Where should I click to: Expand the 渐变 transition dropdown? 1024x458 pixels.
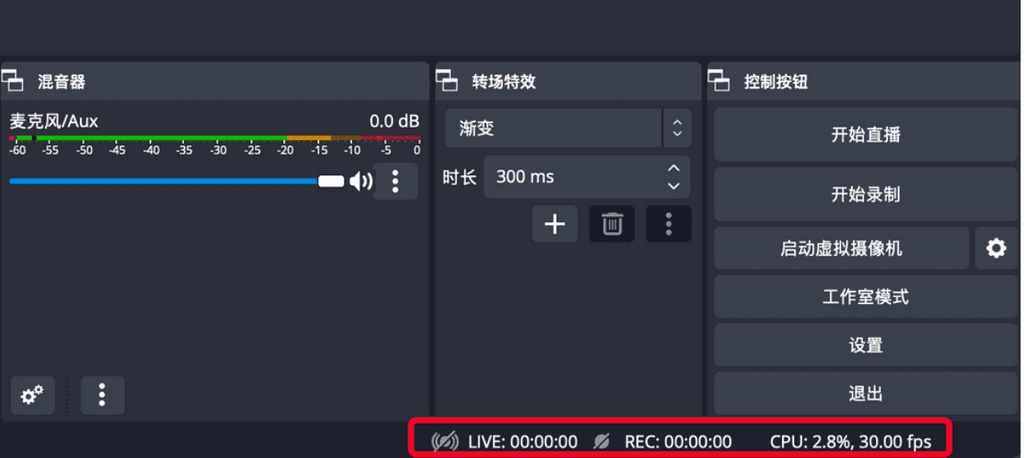[676, 128]
